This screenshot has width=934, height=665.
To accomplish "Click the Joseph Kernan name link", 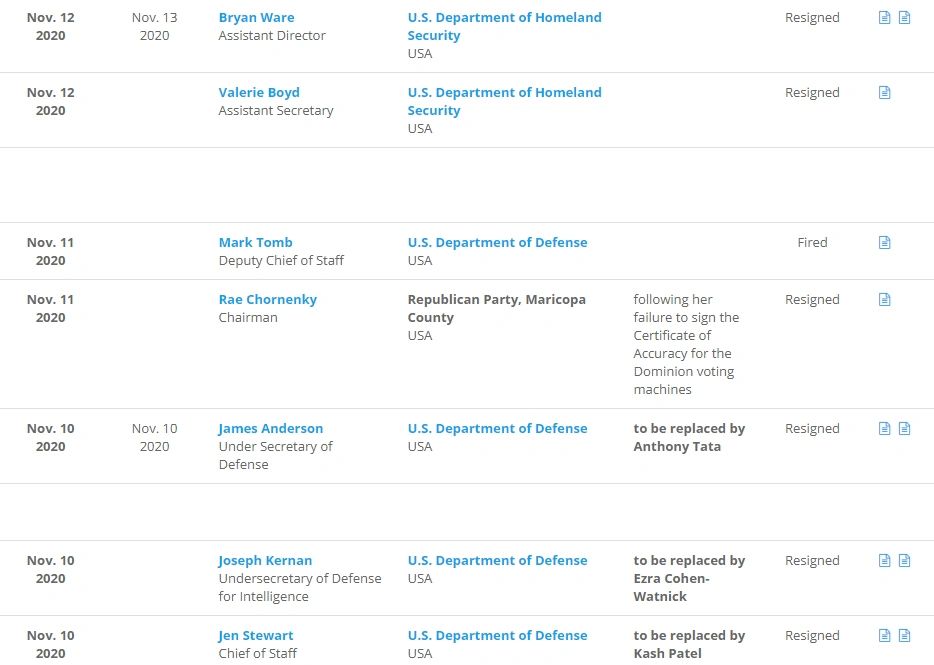I will click(x=265, y=561).
